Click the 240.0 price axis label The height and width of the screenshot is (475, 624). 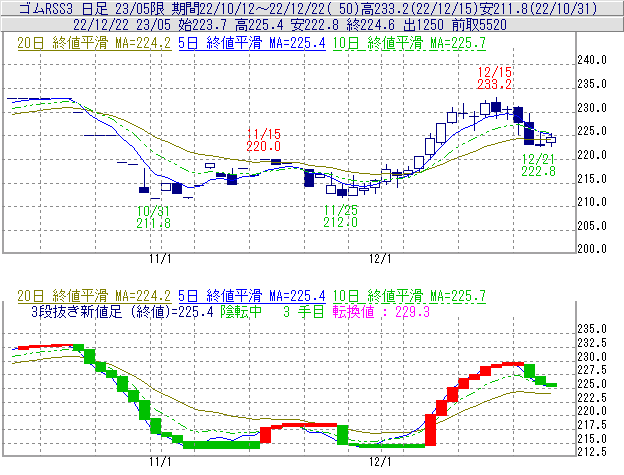point(592,60)
